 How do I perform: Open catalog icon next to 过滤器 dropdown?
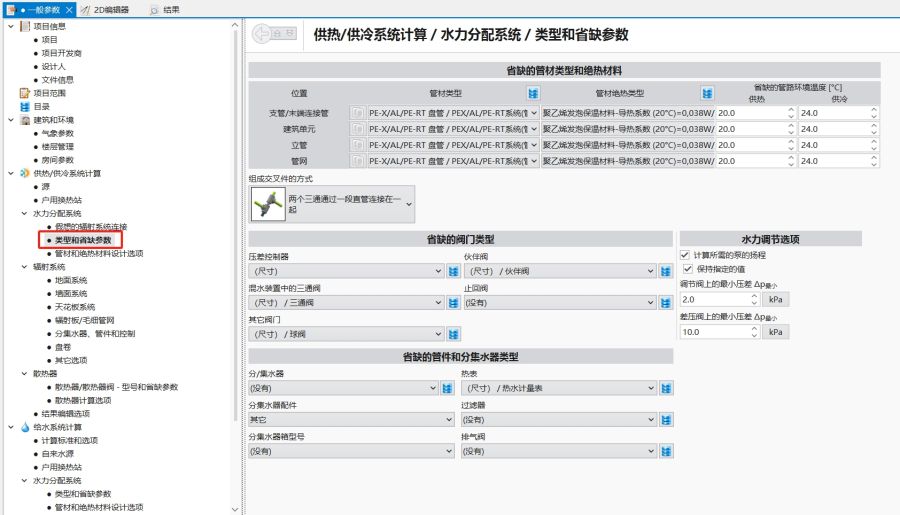pos(666,420)
